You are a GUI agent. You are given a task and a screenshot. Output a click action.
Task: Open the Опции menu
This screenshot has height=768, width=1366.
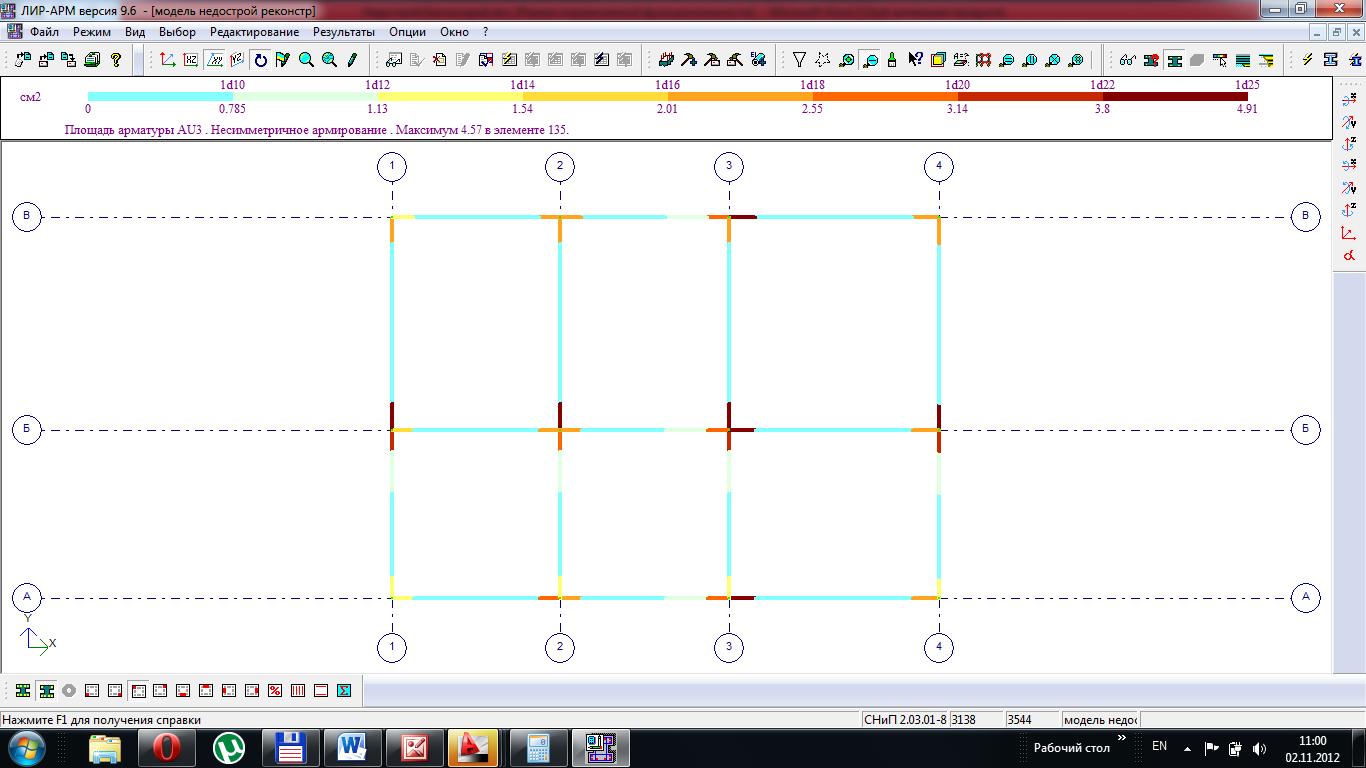point(407,32)
